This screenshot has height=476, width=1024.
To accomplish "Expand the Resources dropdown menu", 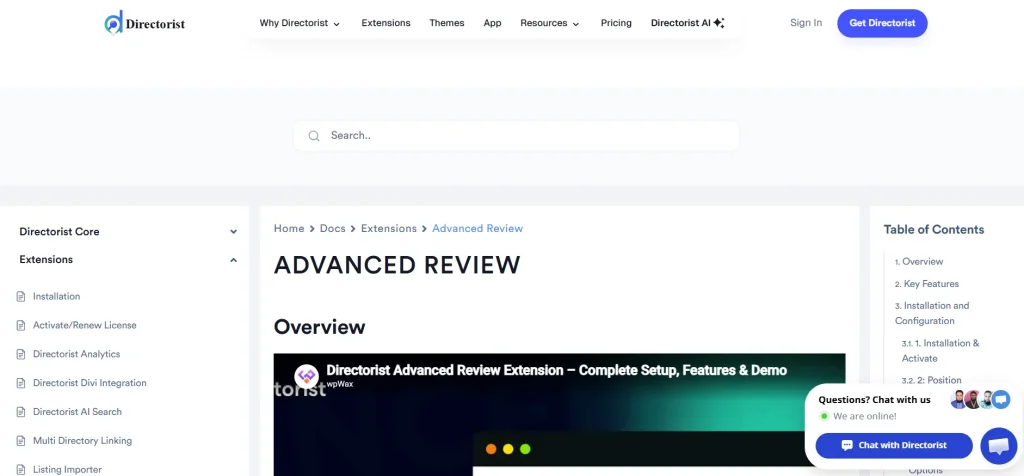I will tap(550, 23).
